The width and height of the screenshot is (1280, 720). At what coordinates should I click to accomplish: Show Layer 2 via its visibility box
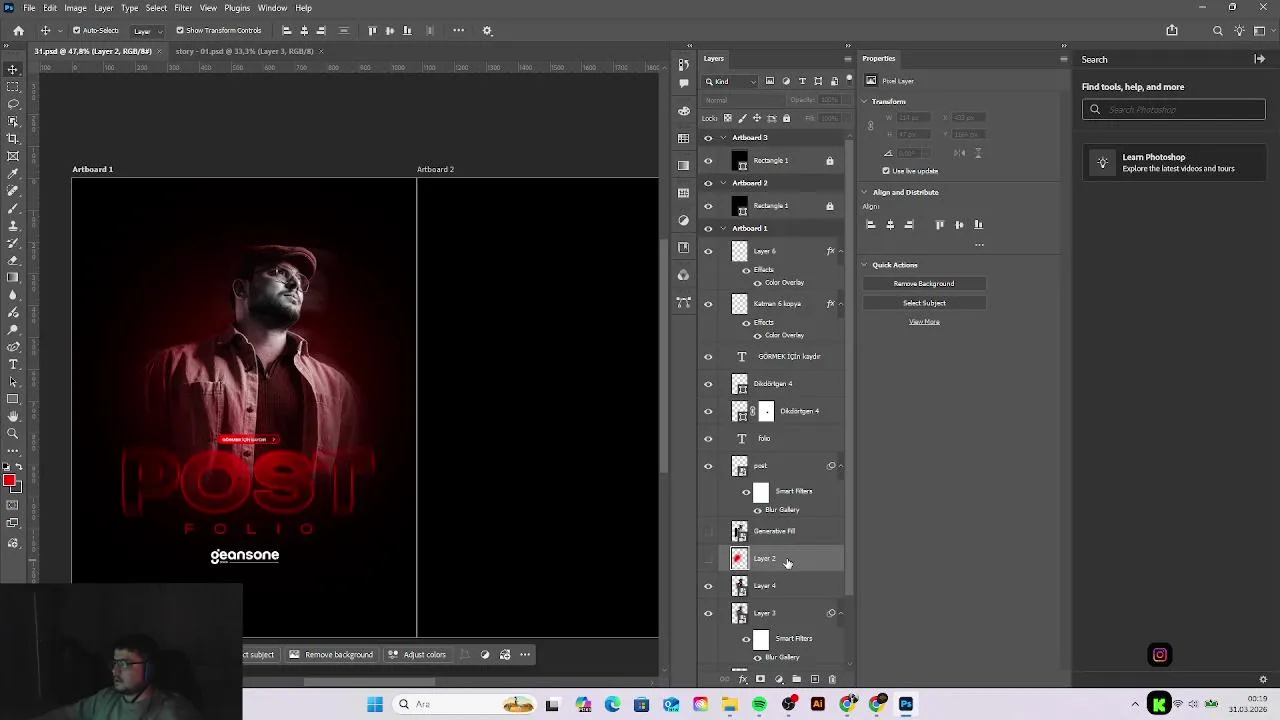pos(708,558)
